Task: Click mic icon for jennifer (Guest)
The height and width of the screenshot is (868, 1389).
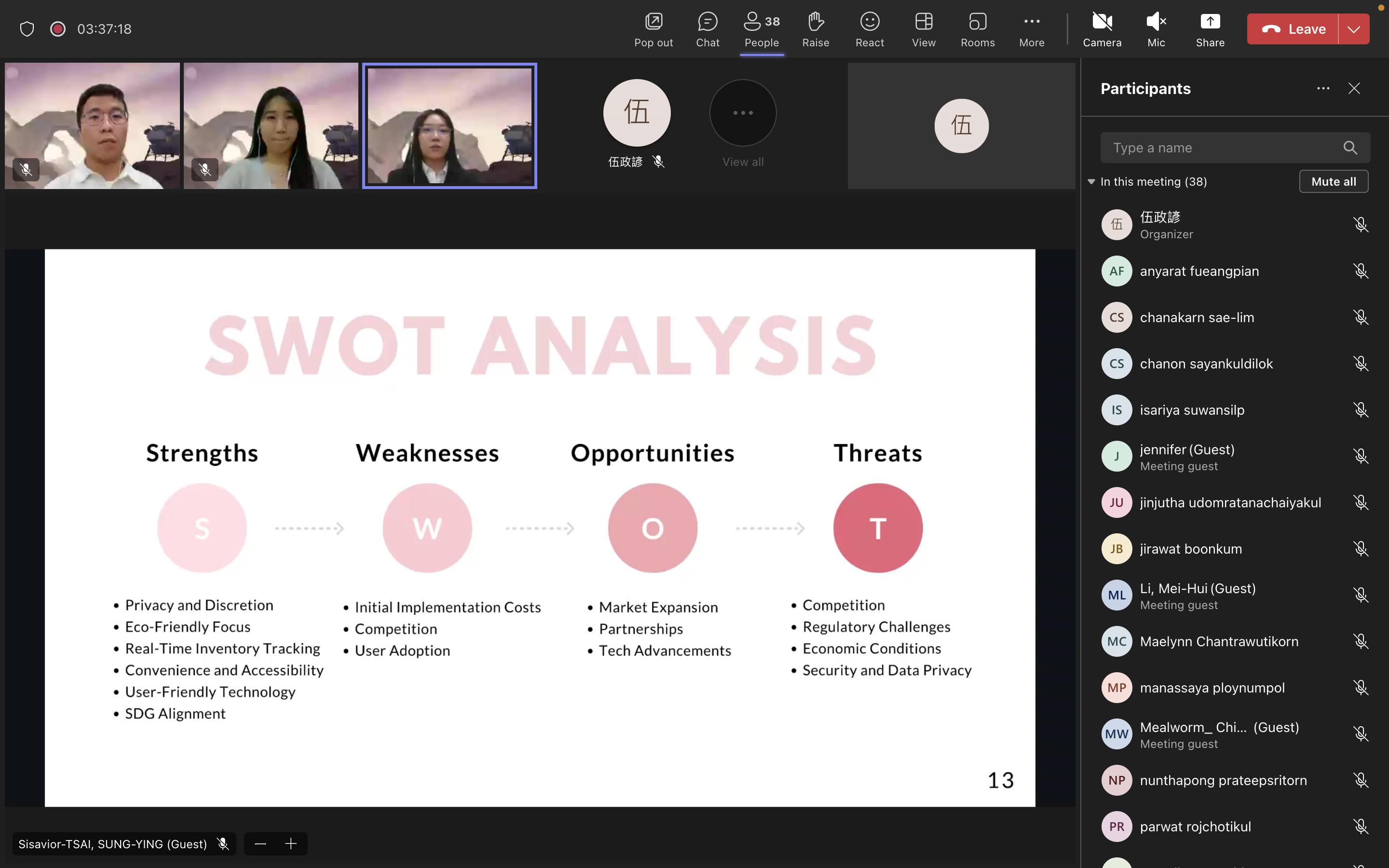Action: (x=1360, y=456)
